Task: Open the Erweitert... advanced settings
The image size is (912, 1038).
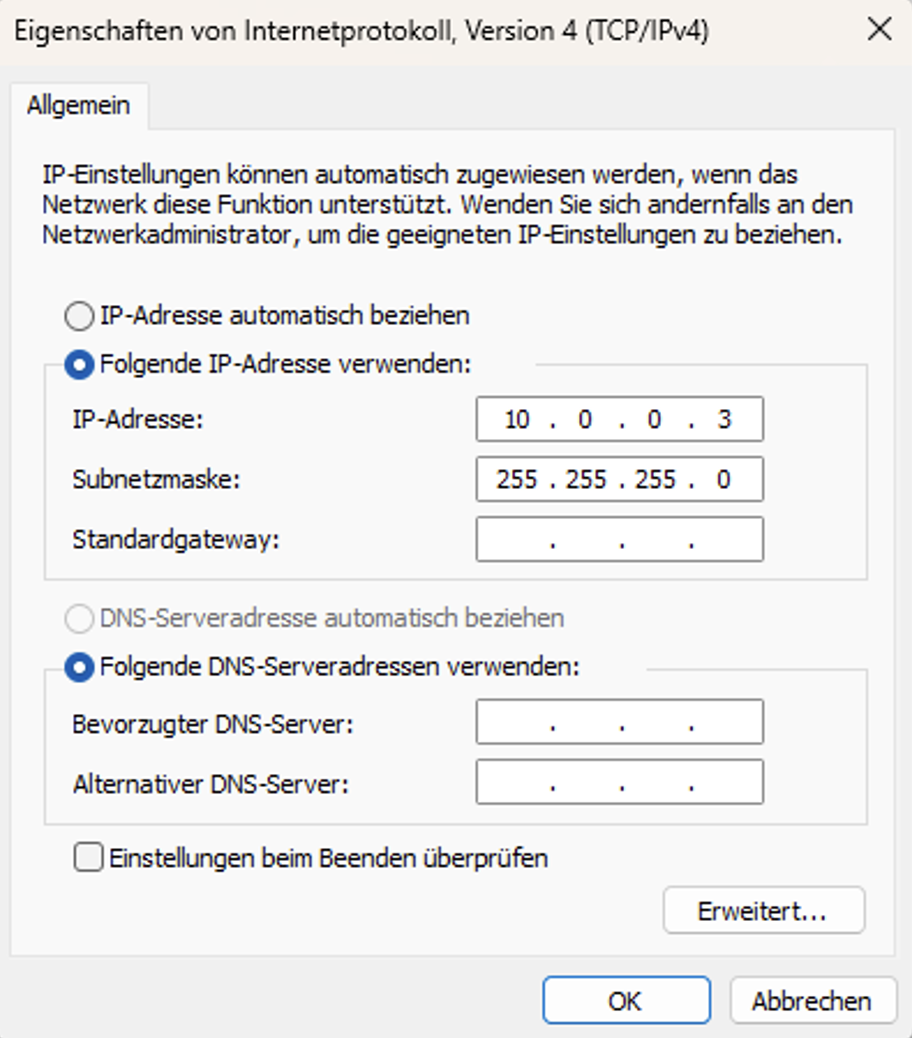Action: 764,909
